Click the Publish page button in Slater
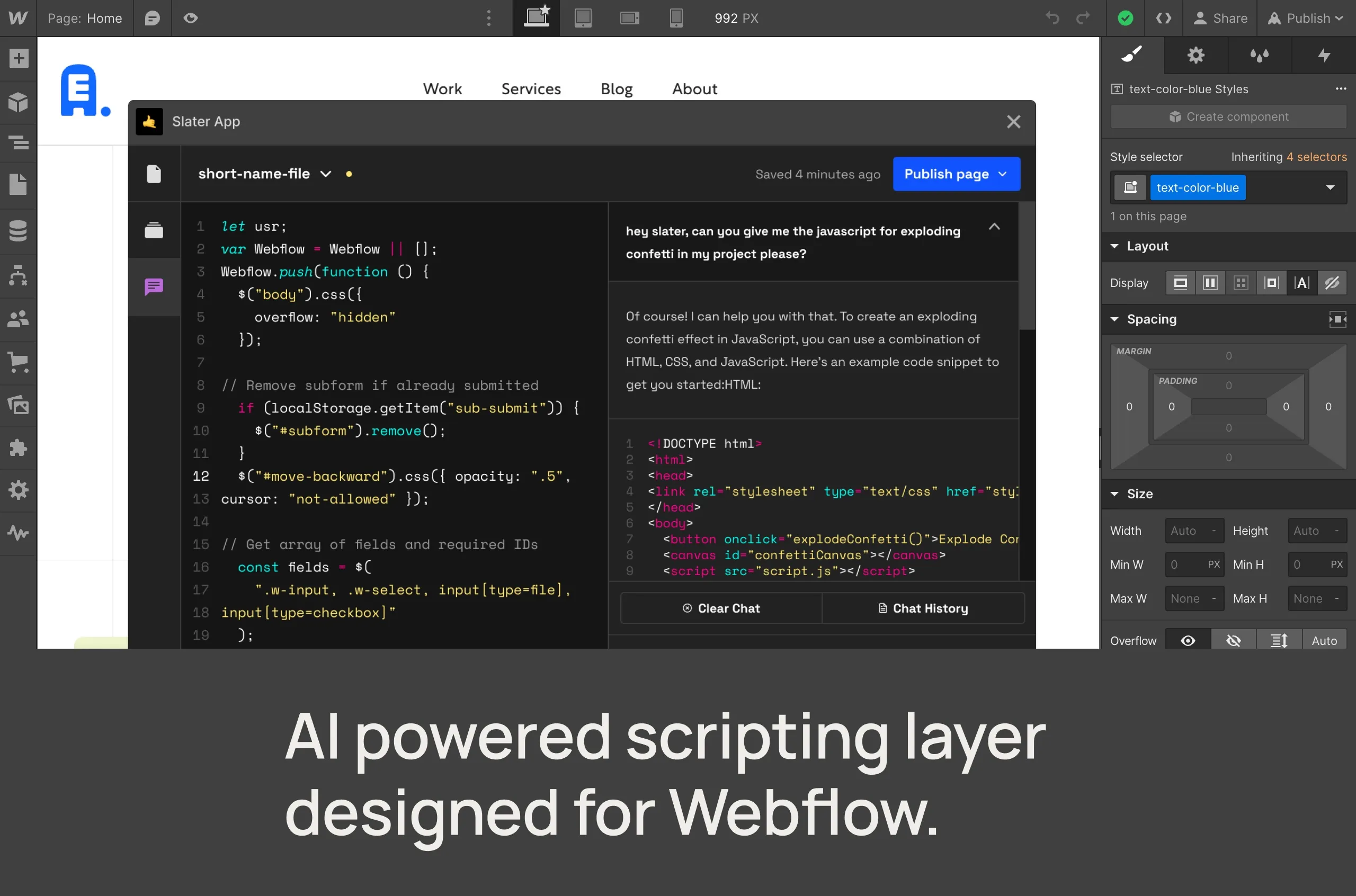 956,174
